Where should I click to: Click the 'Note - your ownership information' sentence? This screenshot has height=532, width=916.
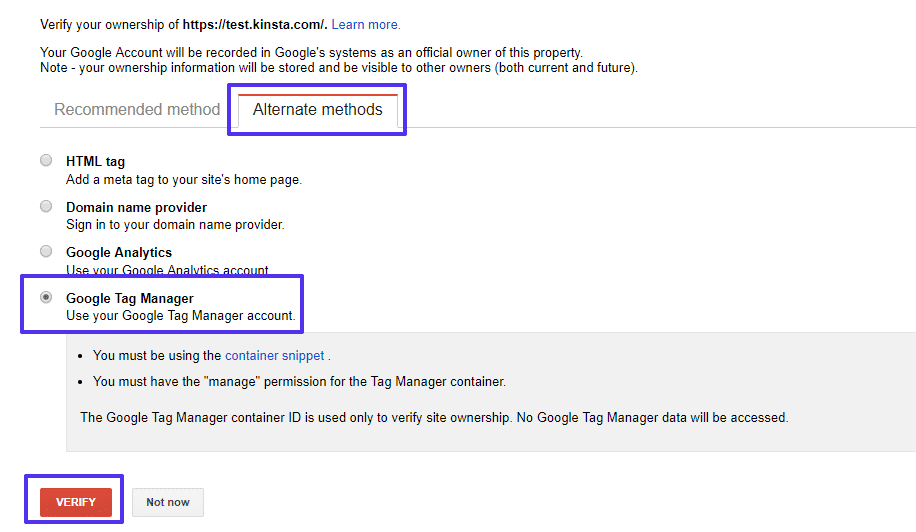pos(339,68)
